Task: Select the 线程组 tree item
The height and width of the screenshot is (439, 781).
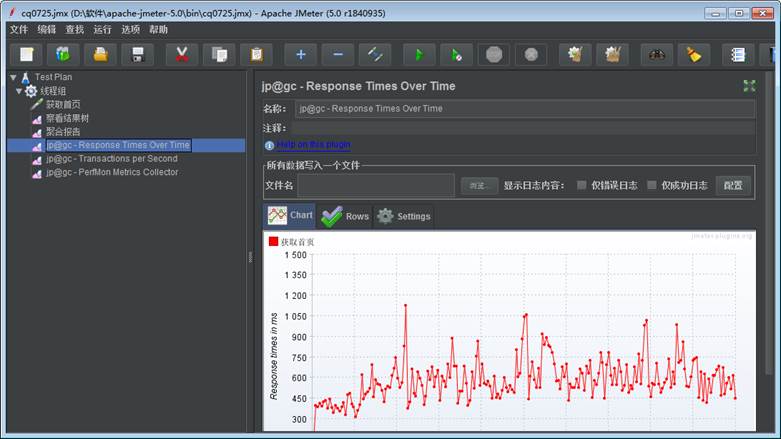Action: 53,91
